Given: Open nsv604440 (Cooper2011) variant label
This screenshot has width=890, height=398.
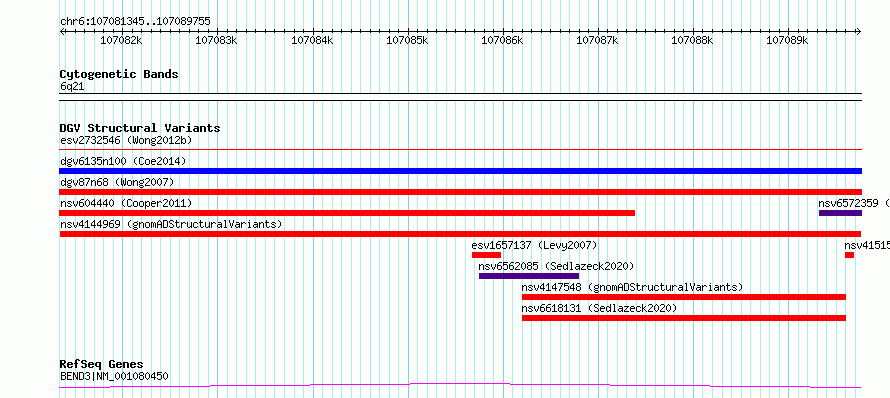Looking at the screenshot, I should coord(126,203).
